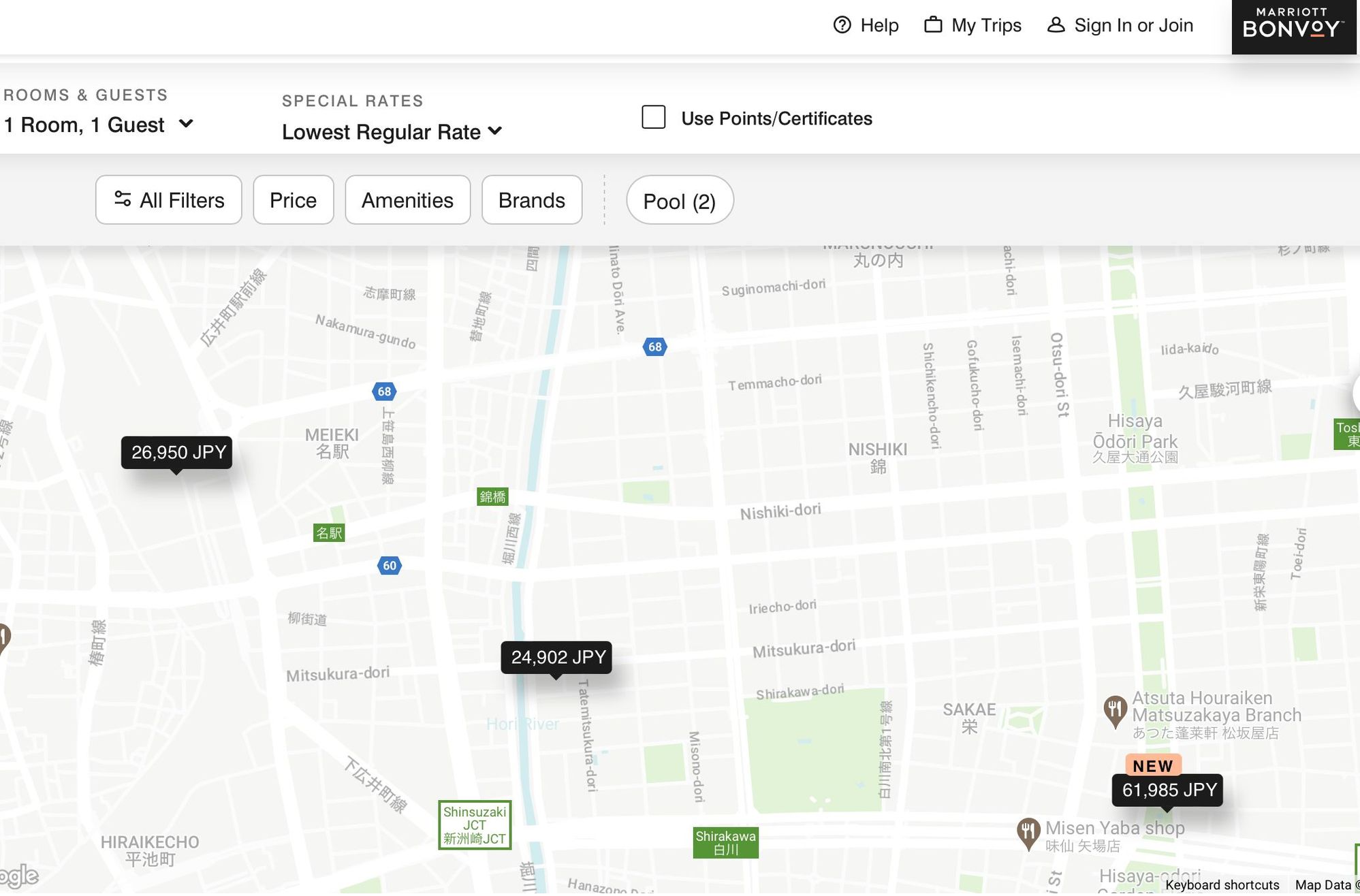Toggle the Pool (2) filter chip
Screen dimensions: 1360x896
680,200
